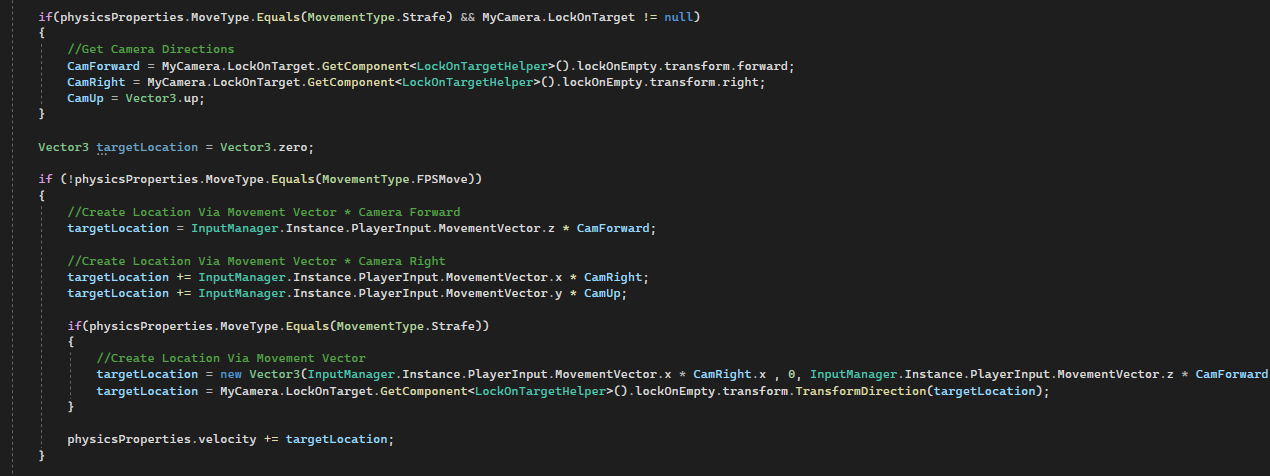1270x476 pixels.
Task: Click comment "//Create Location Via Movement Vector * Camera Forward"
Action: click(x=264, y=212)
